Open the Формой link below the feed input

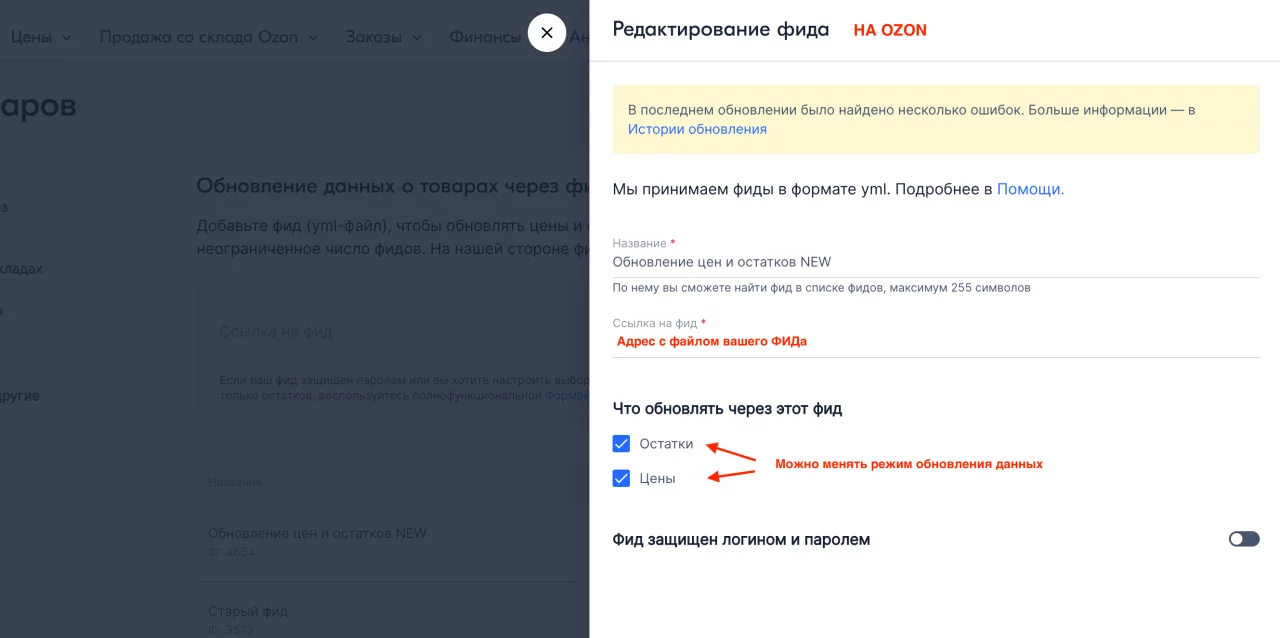(x=567, y=396)
